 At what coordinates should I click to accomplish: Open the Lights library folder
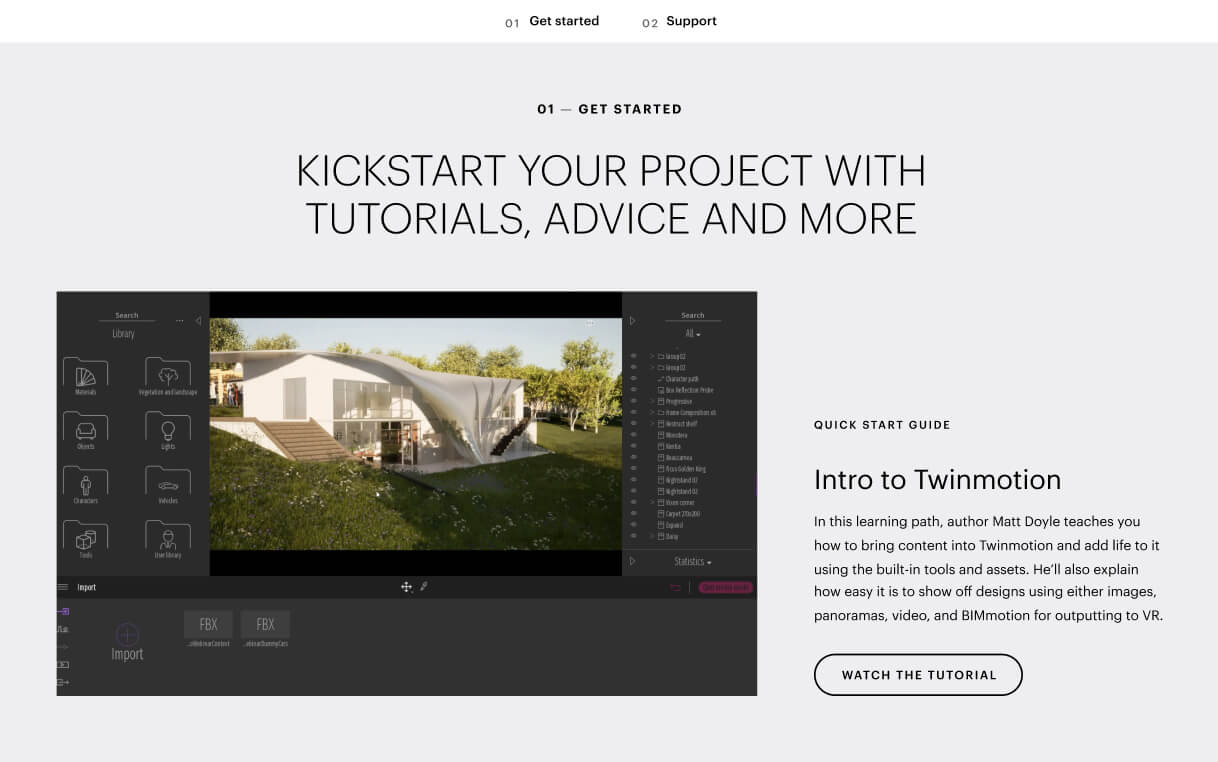click(x=168, y=428)
